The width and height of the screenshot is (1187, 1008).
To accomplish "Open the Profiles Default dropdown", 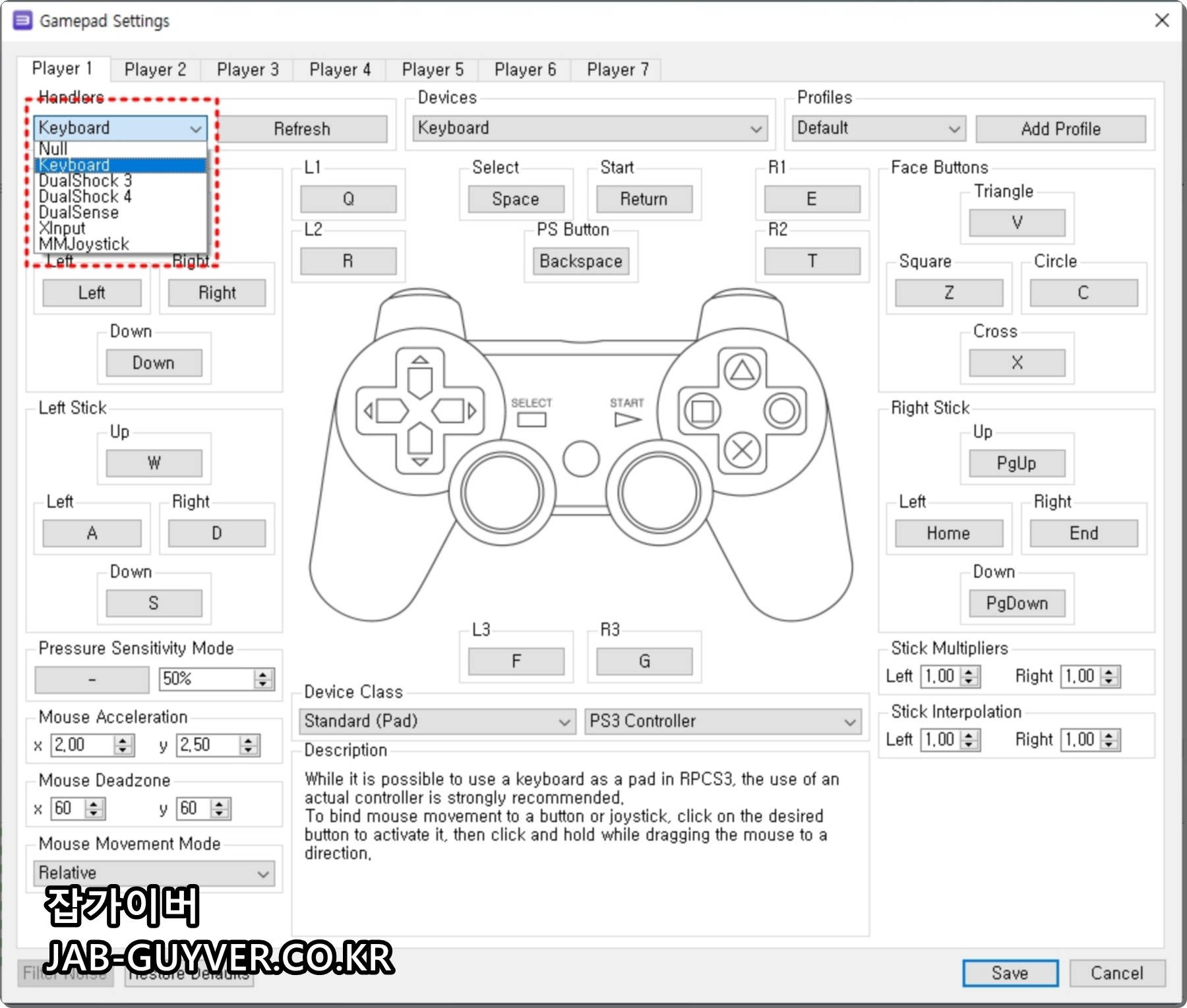I will [878, 128].
